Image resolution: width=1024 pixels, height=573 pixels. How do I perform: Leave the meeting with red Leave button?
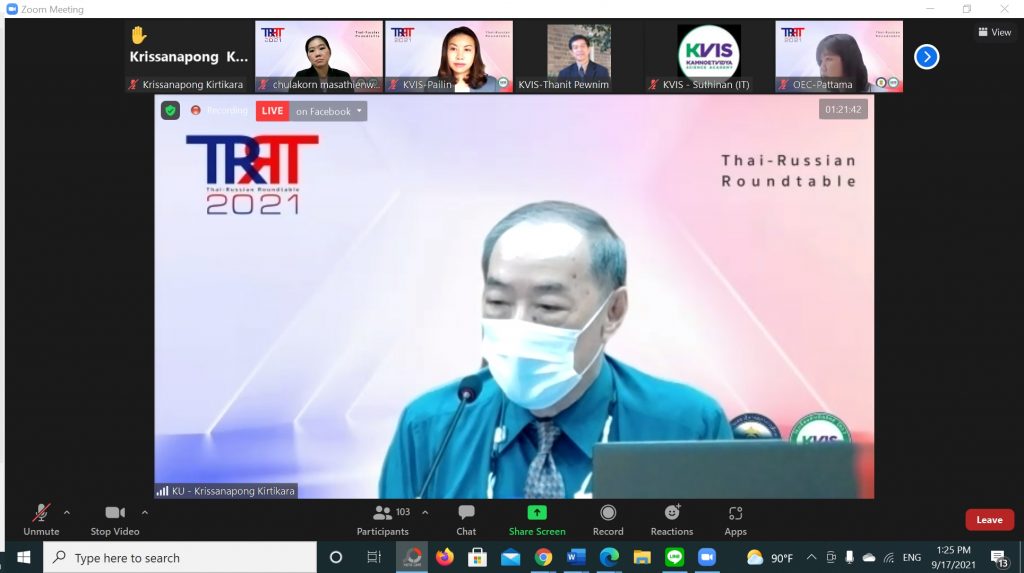(x=989, y=520)
